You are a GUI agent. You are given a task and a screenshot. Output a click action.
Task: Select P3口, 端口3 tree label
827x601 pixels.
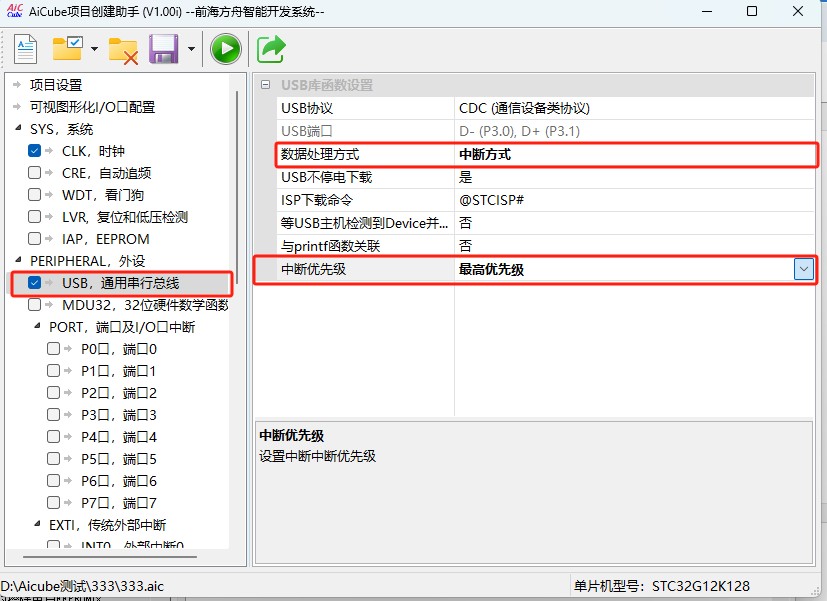click(x=119, y=415)
